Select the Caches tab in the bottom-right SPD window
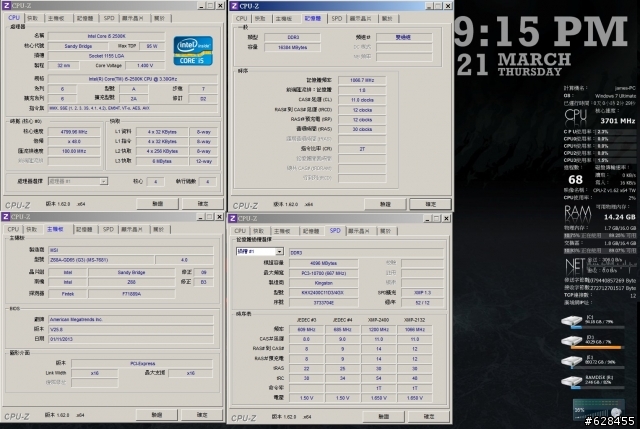Image resolution: width=640 pixels, height=429 pixels. click(x=259, y=231)
